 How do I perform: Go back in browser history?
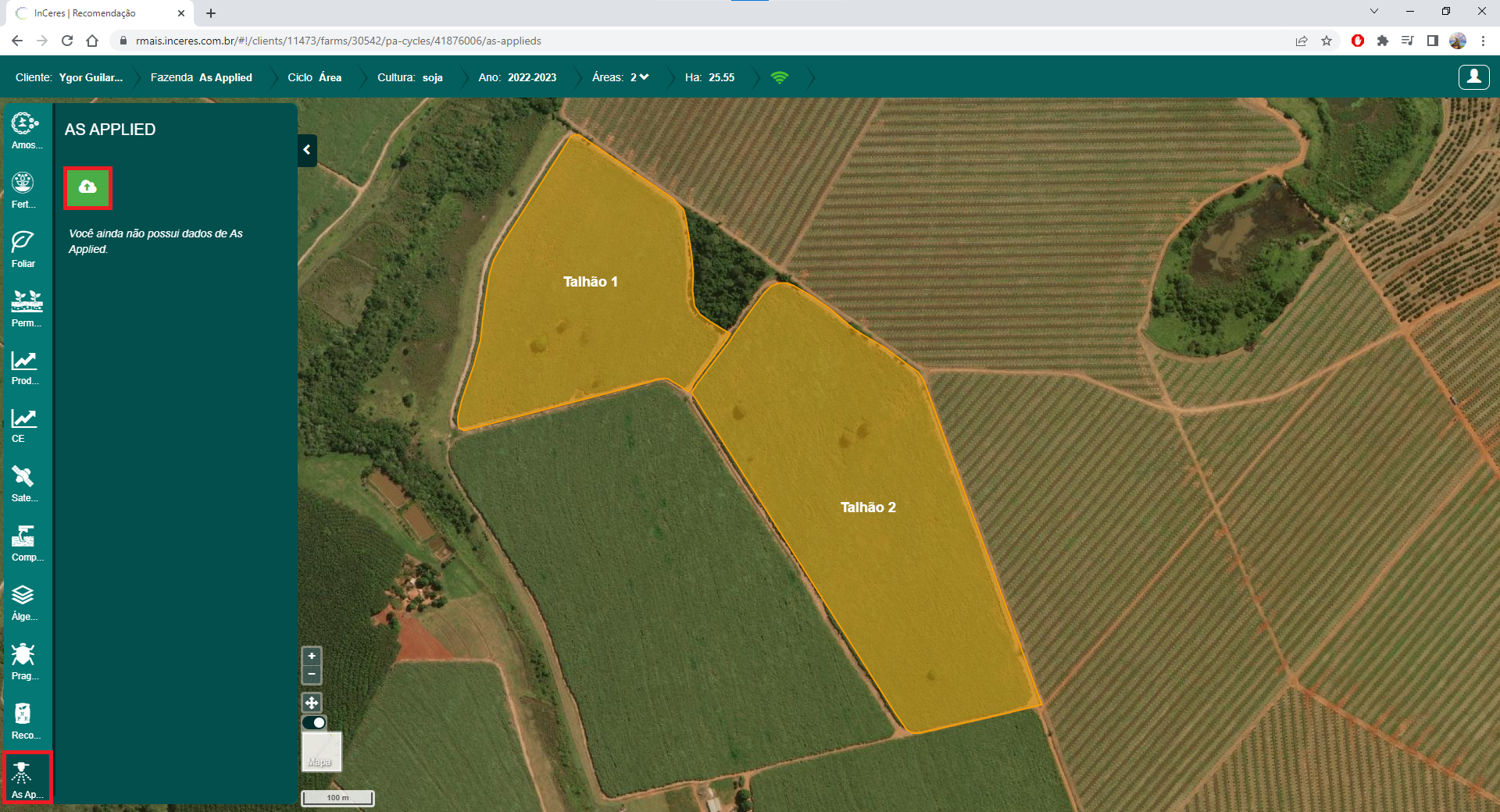pos(17,41)
